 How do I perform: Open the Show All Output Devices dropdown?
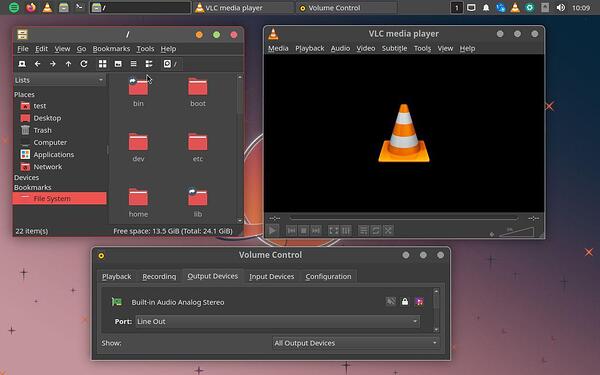tap(356, 343)
